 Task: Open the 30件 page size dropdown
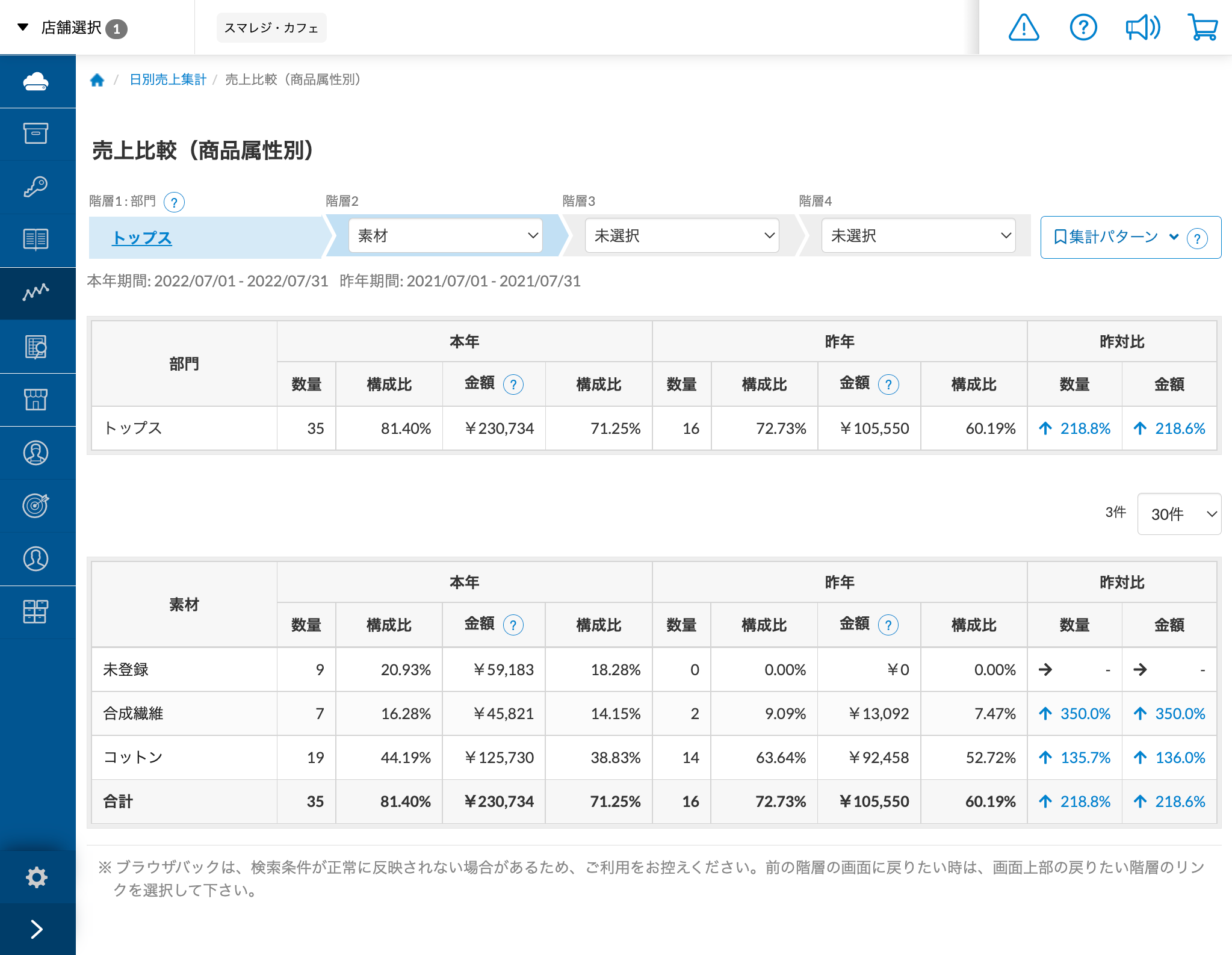(x=1178, y=514)
